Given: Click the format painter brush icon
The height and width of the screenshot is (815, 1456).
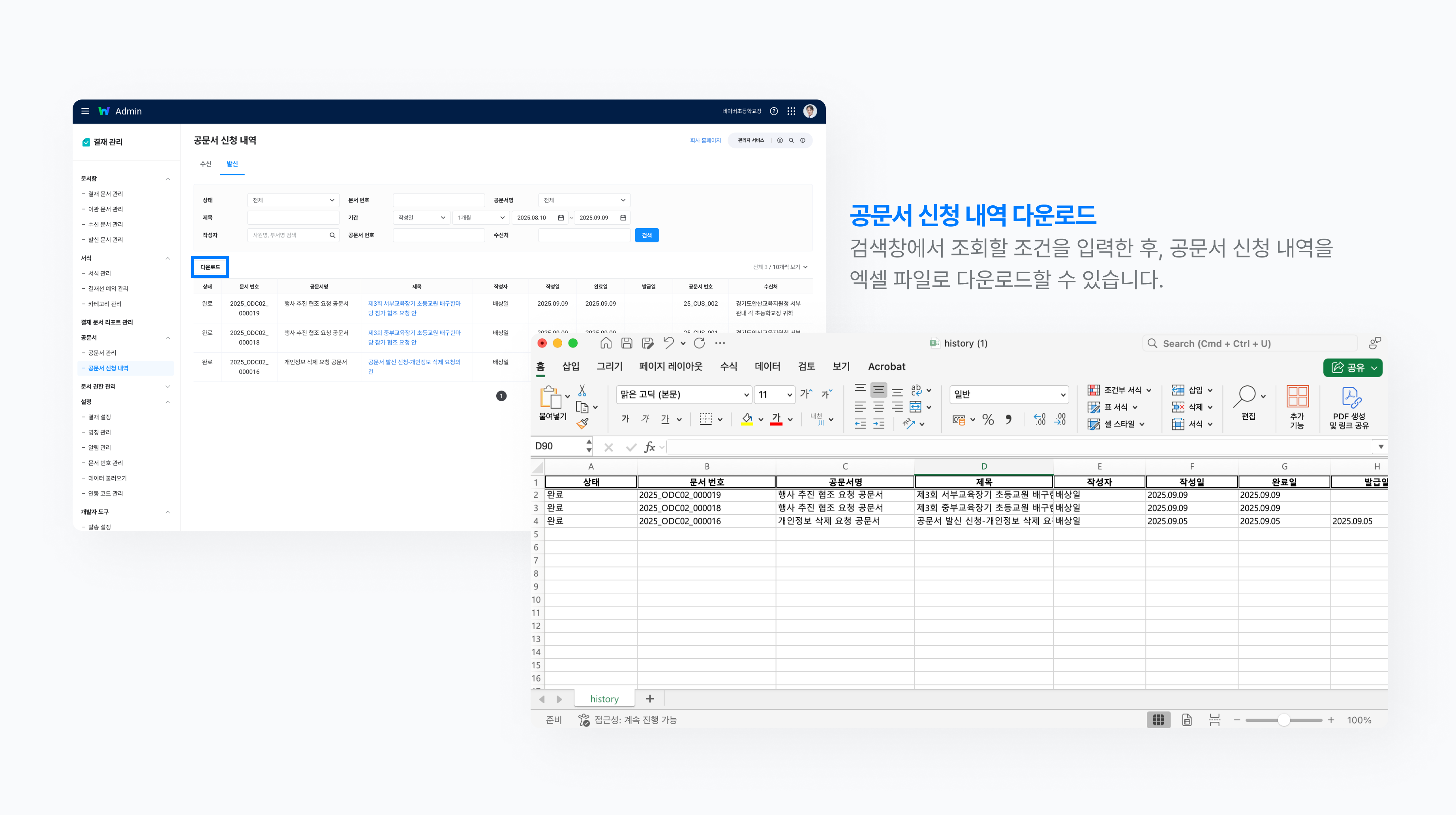Looking at the screenshot, I should 582,423.
